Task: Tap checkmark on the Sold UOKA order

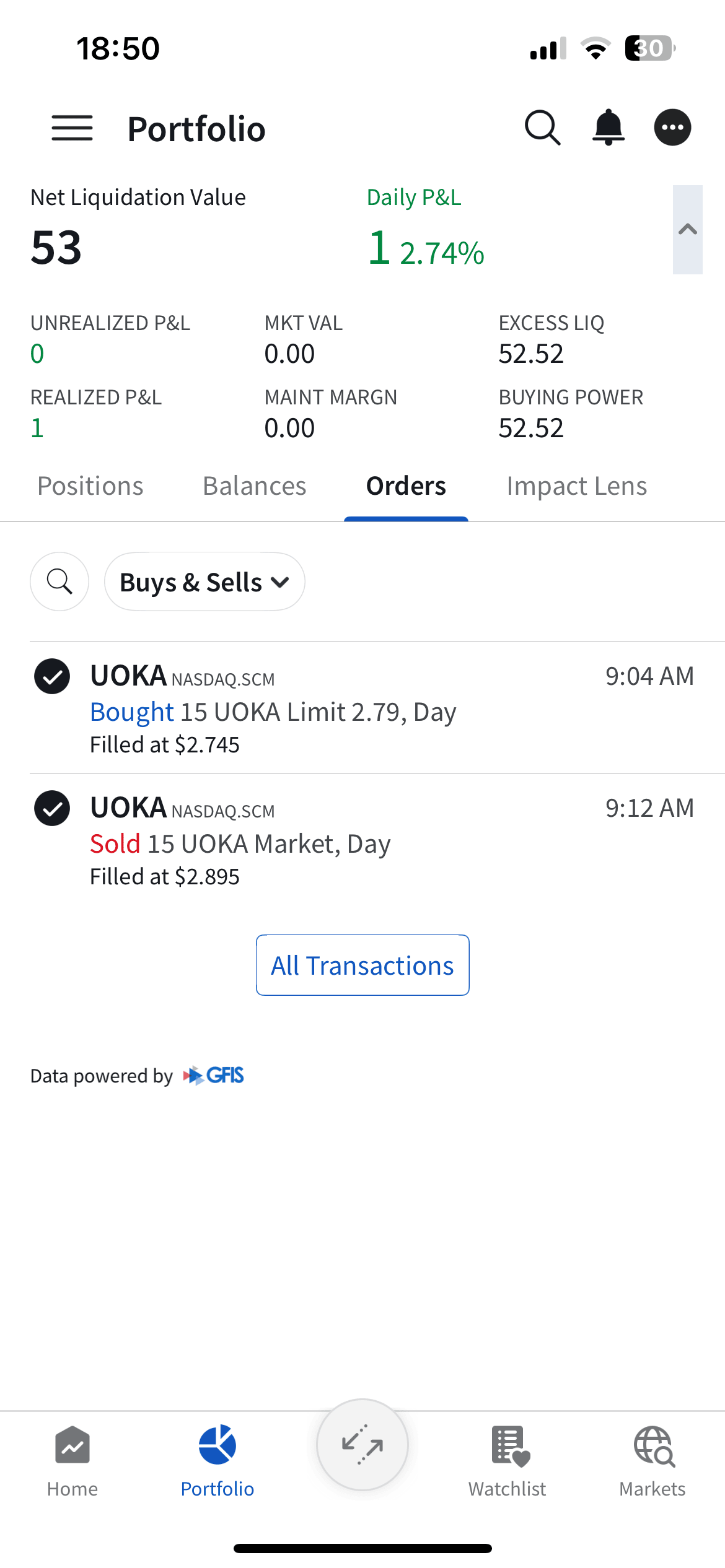Action: coord(52,808)
